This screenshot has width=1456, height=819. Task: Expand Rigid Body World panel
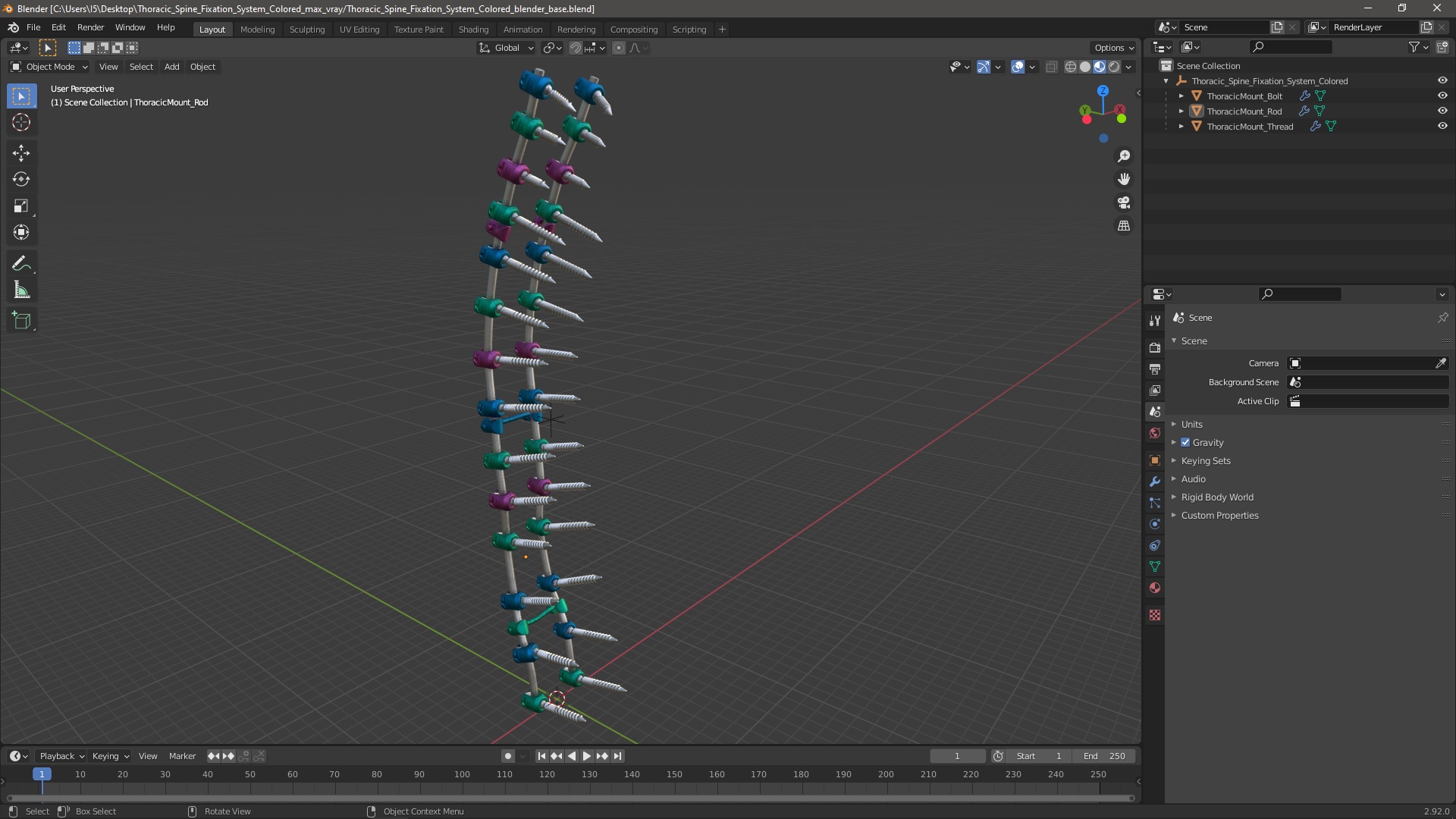click(x=1216, y=497)
